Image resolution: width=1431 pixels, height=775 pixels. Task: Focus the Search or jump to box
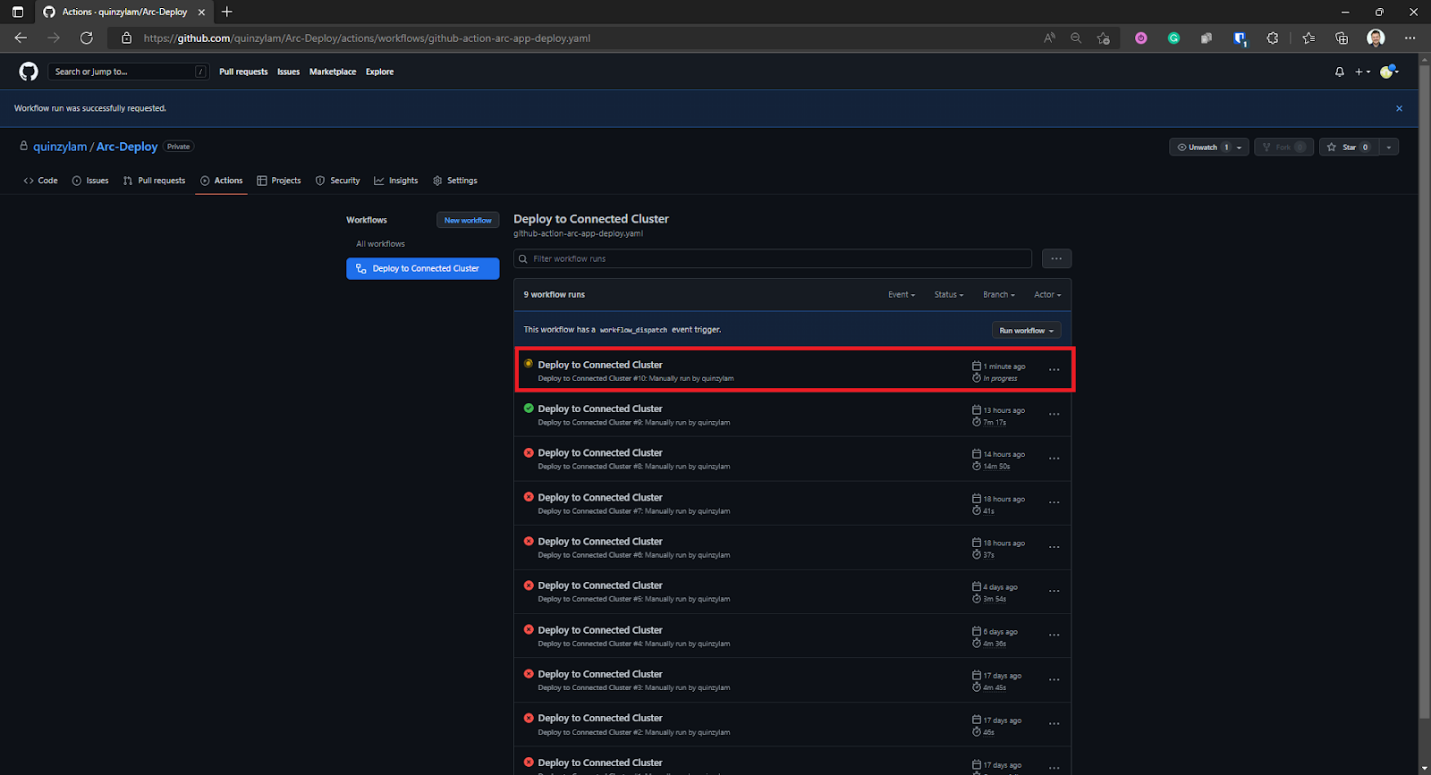(x=128, y=72)
